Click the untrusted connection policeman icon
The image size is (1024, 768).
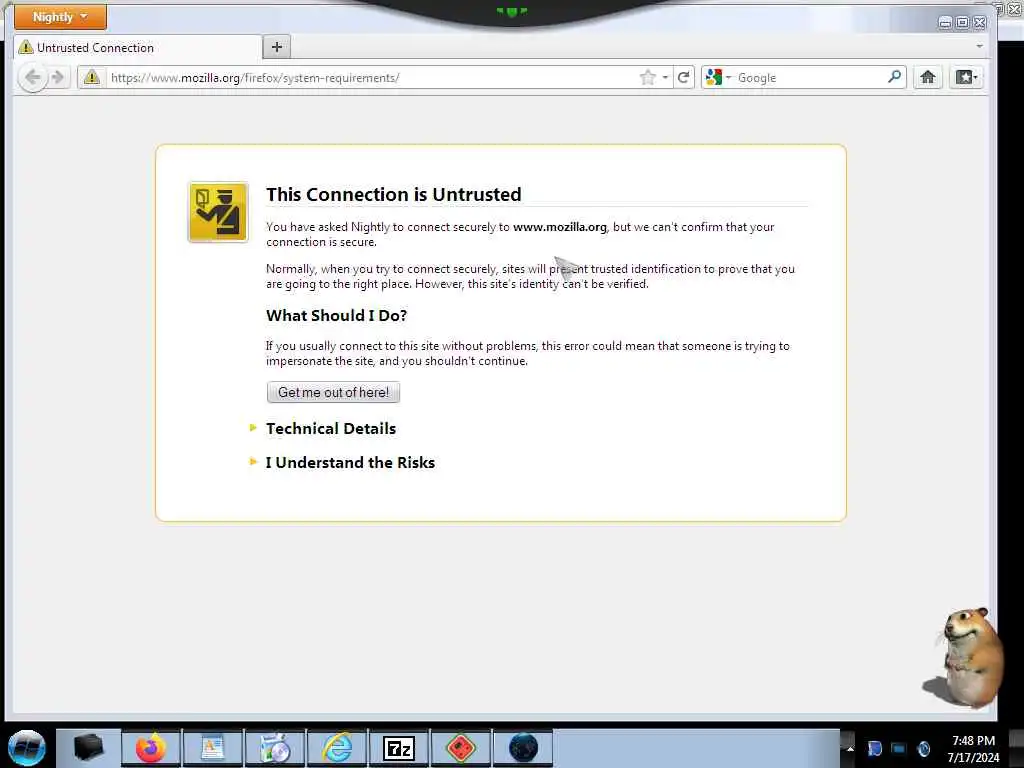pos(218,212)
